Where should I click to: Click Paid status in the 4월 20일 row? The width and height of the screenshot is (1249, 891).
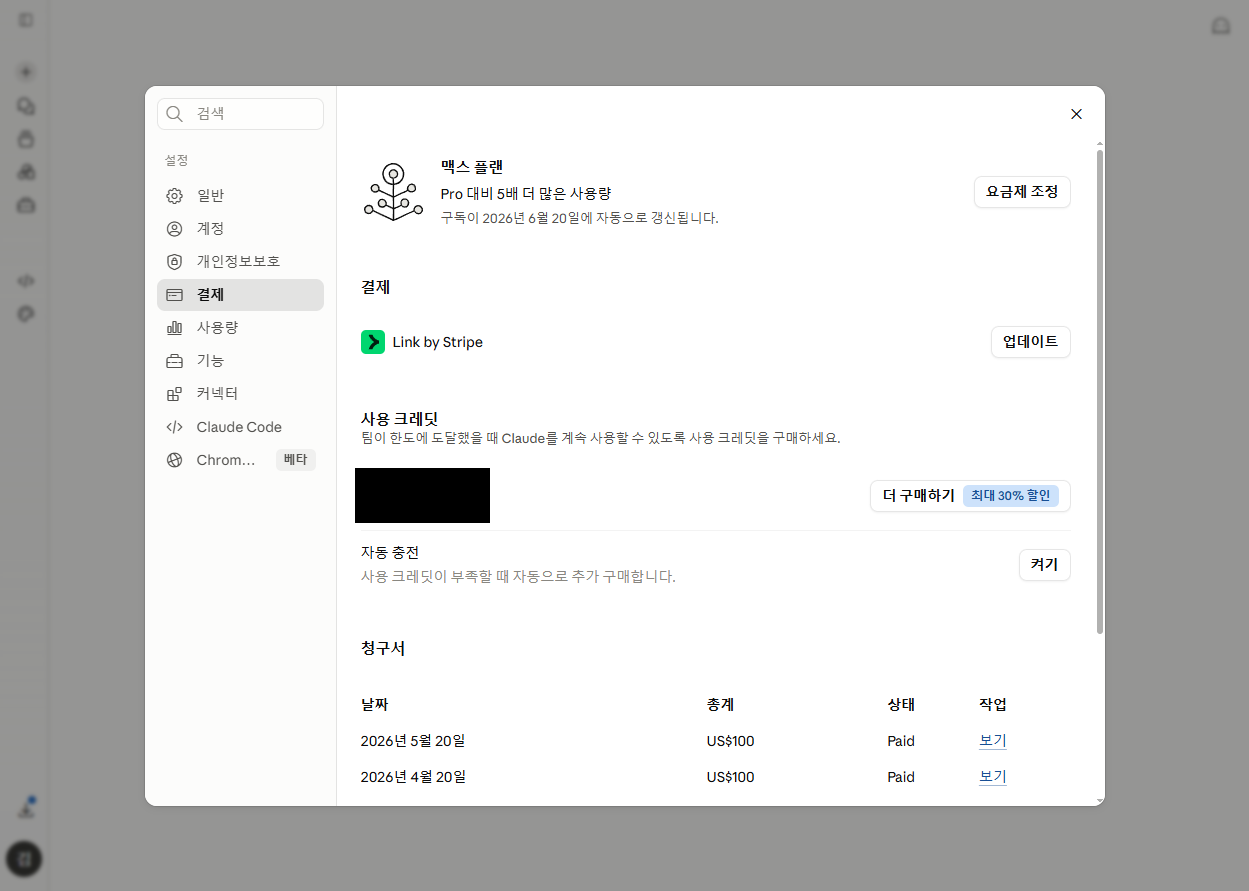pos(901,778)
